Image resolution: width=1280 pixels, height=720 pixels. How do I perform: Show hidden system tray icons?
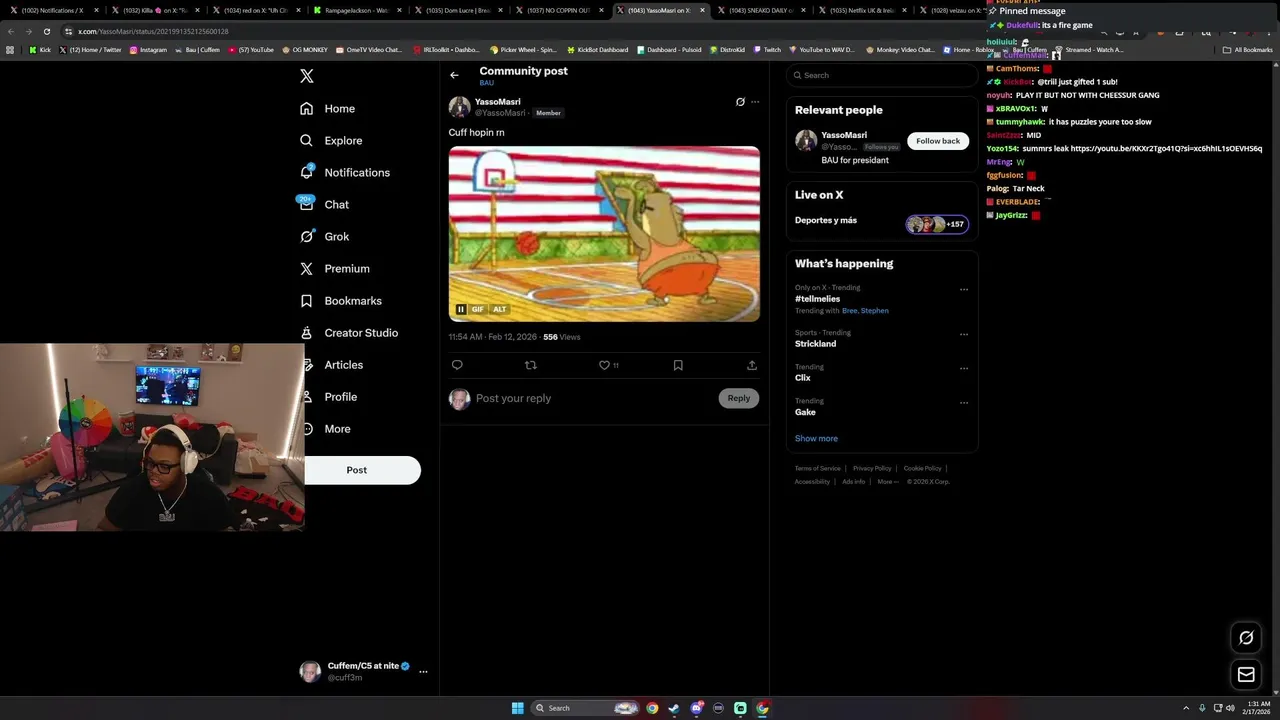point(1187,708)
